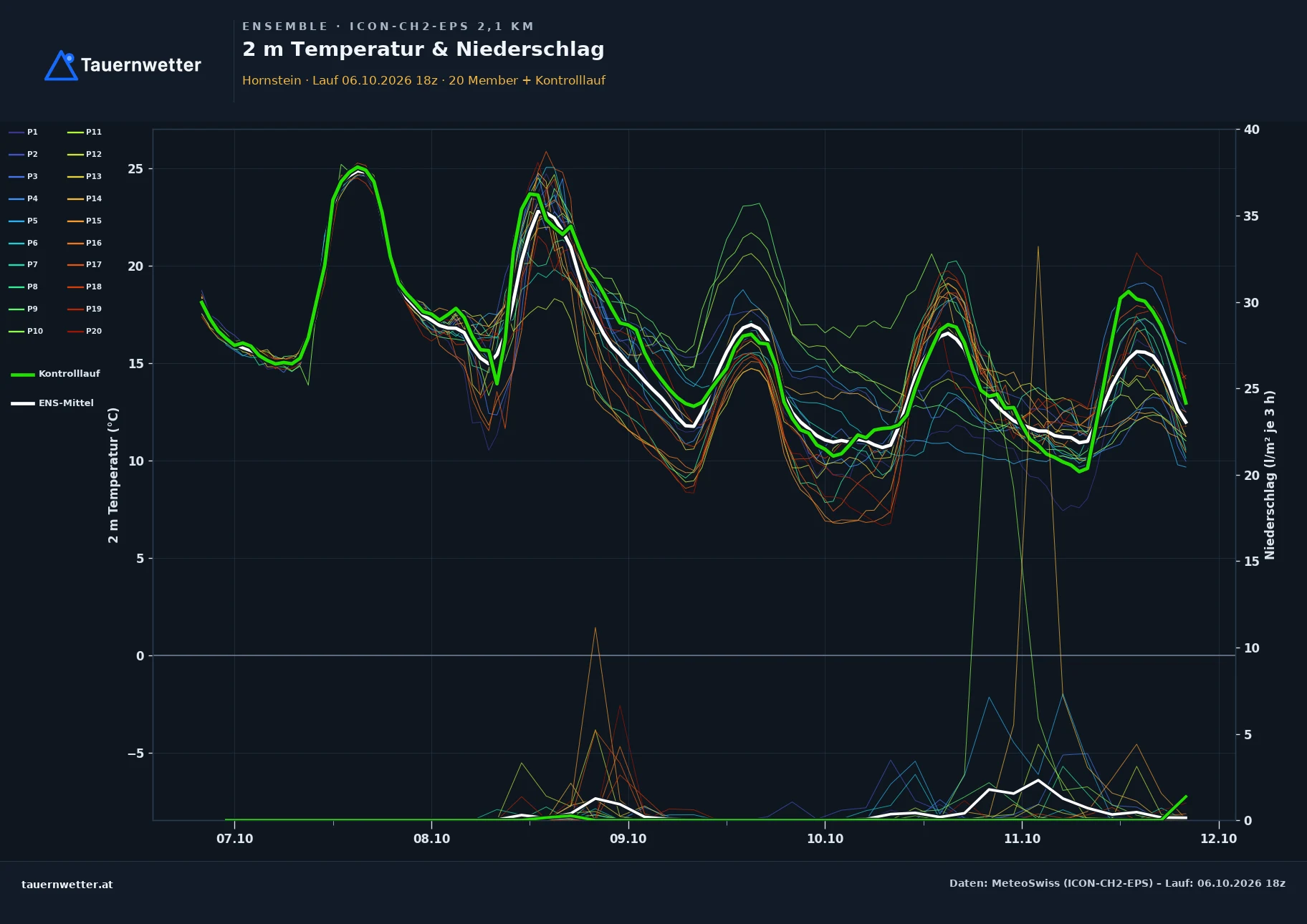Viewport: 1307px width, 924px height.
Task: Select the P8 legend label
Action: click(x=32, y=287)
